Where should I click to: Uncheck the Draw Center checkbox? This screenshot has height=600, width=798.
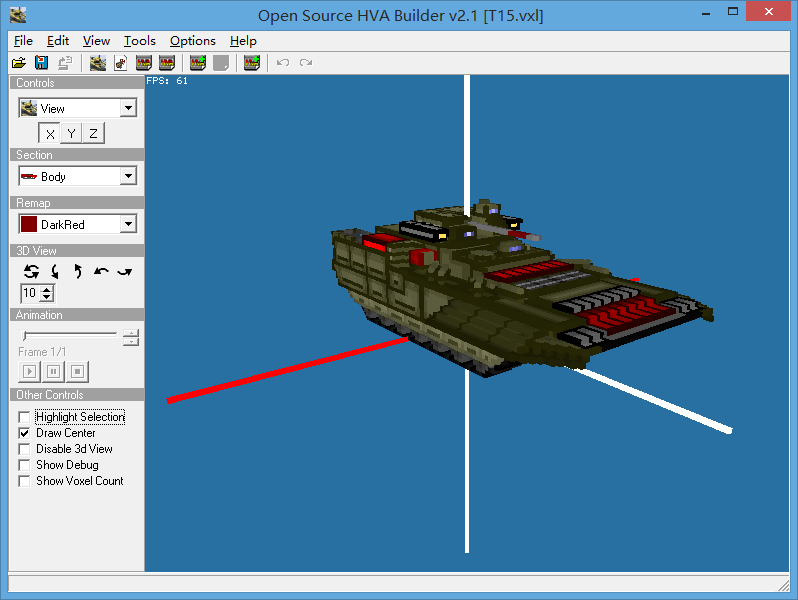click(25, 433)
